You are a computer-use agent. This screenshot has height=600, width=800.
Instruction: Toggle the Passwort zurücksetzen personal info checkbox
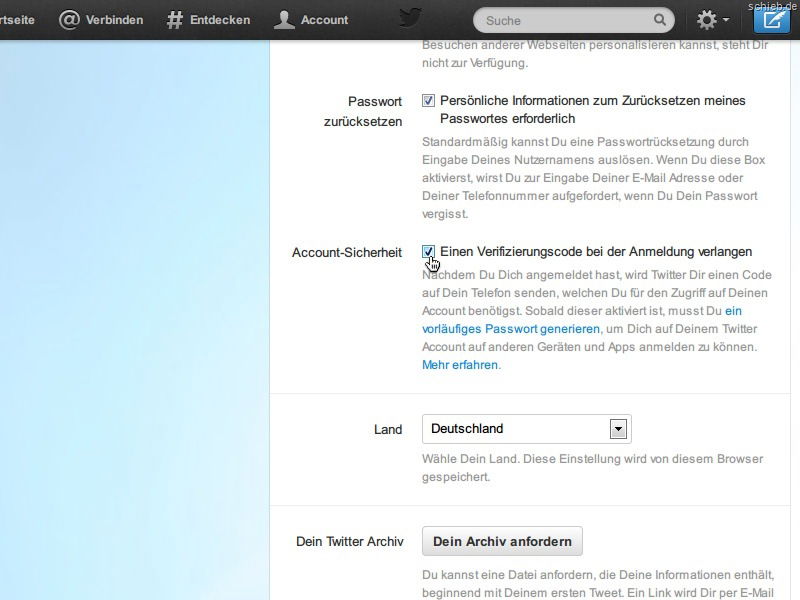(428, 101)
